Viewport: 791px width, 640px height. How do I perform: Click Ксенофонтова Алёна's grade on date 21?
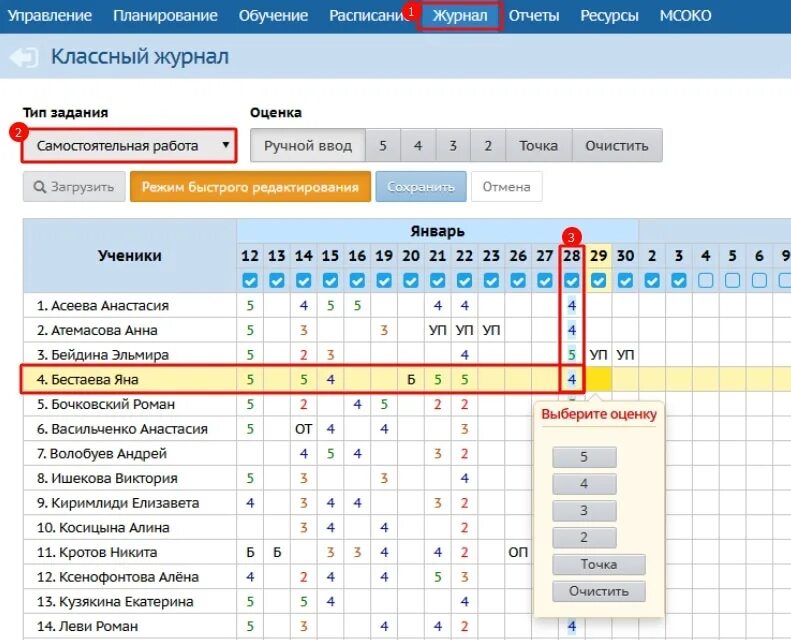click(438, 577)
